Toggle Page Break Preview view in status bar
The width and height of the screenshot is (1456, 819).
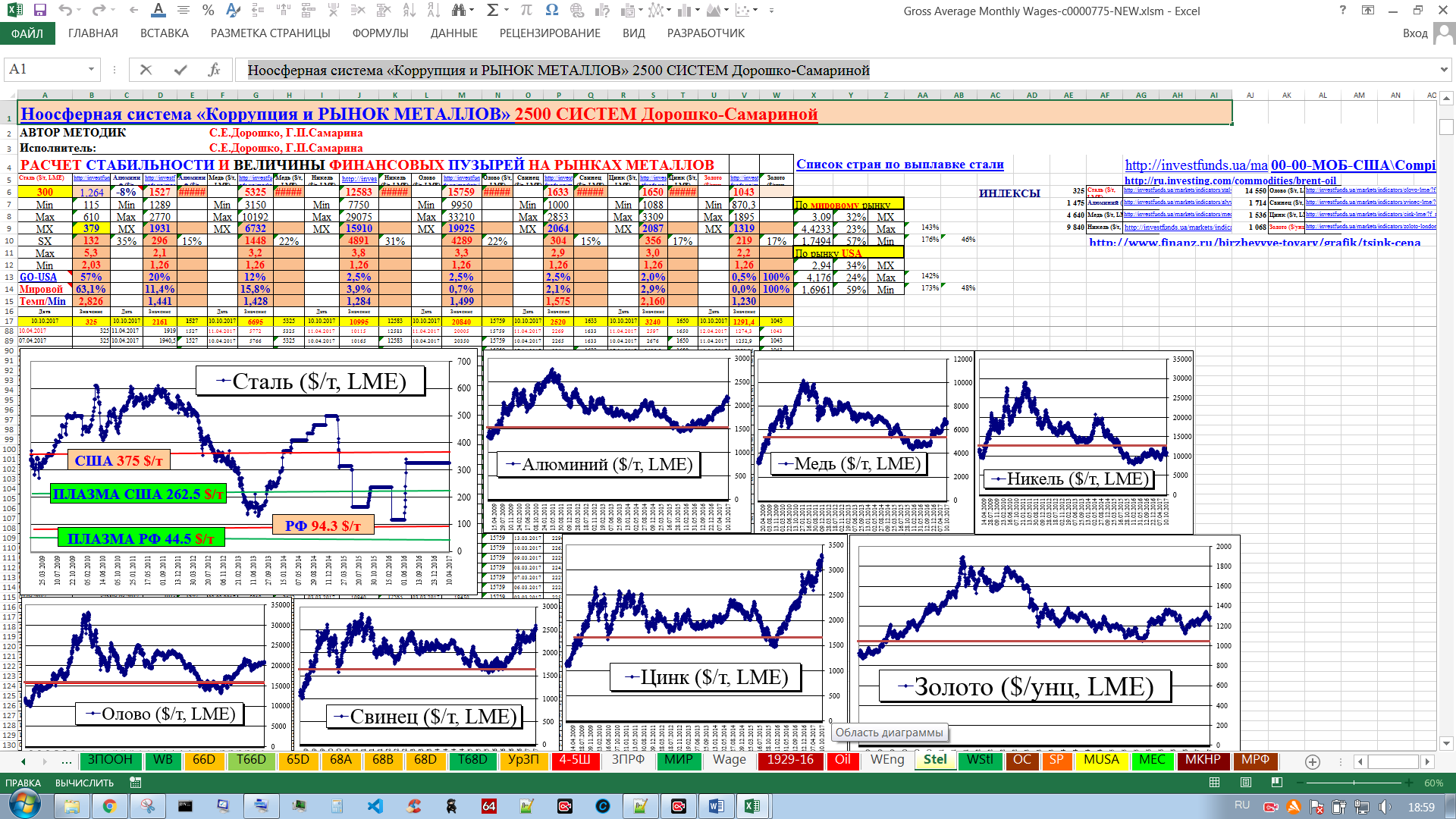1277,783
